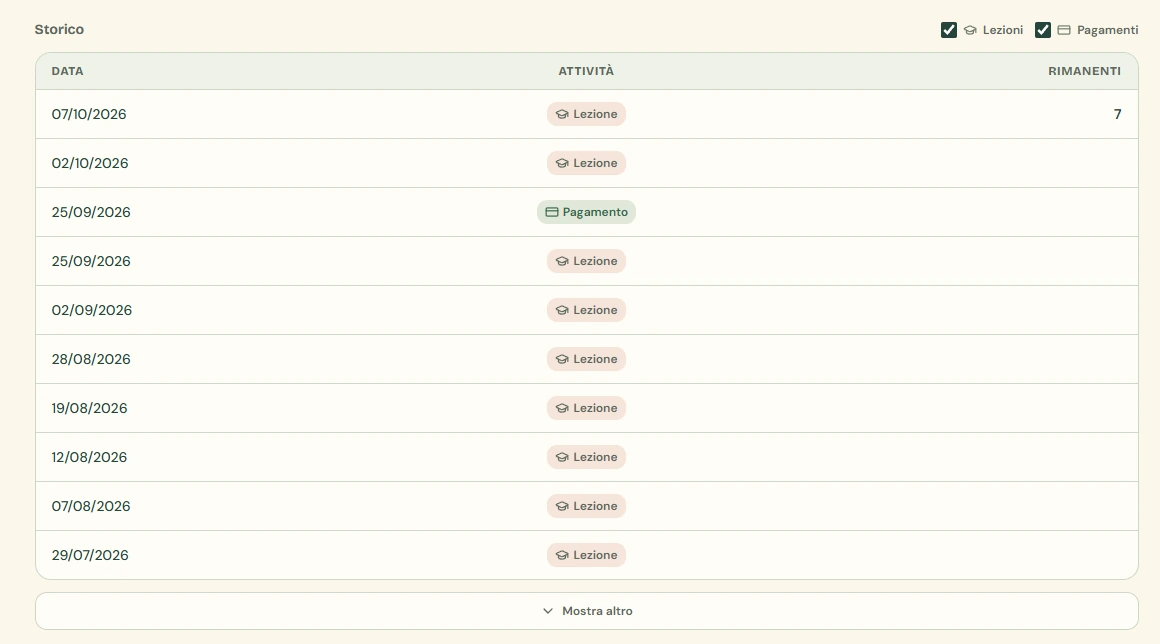
Task: Select the date 19/08/2026
Action: pos(90,408)
